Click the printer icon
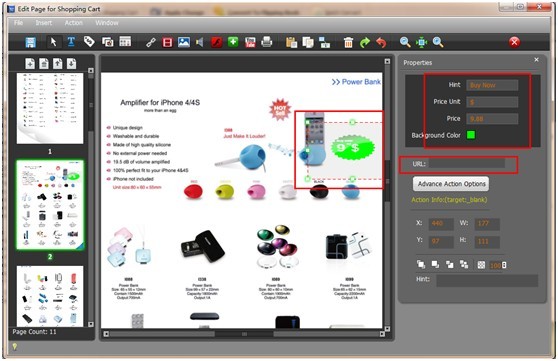The width and height of the screenshot is (558, 361). click(x=267, y=42)
